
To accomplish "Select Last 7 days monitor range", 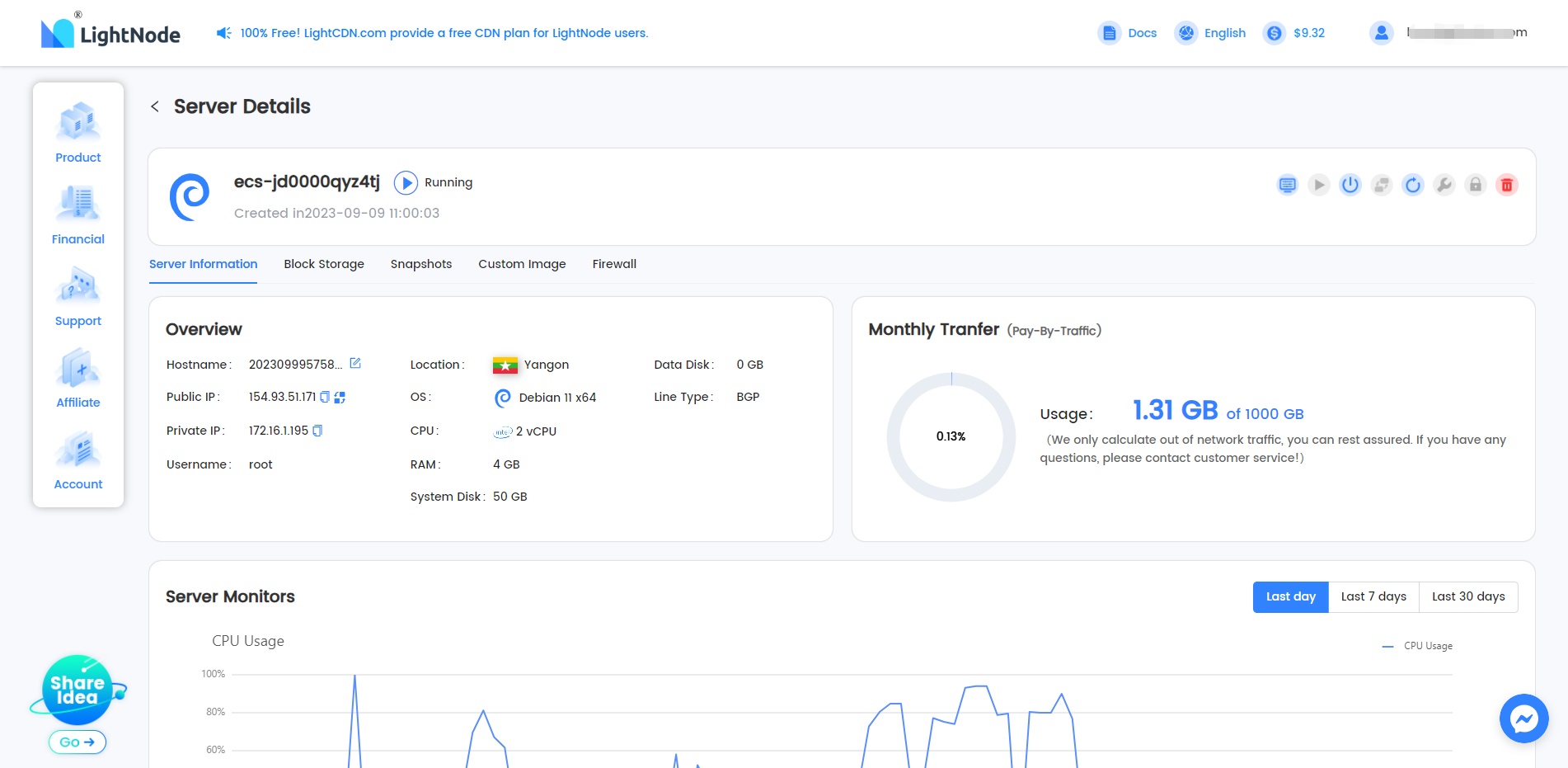I will [x=1373, y=596].
